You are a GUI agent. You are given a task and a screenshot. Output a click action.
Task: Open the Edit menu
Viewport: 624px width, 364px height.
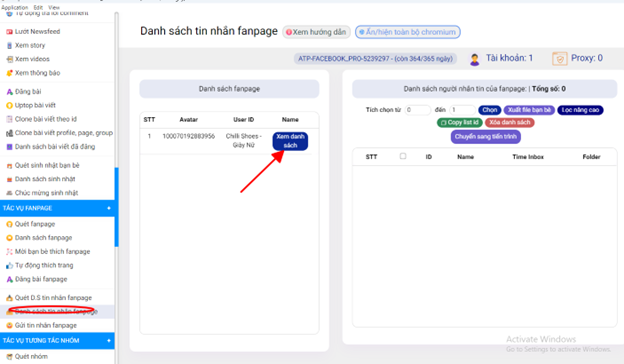pos(38,7)
